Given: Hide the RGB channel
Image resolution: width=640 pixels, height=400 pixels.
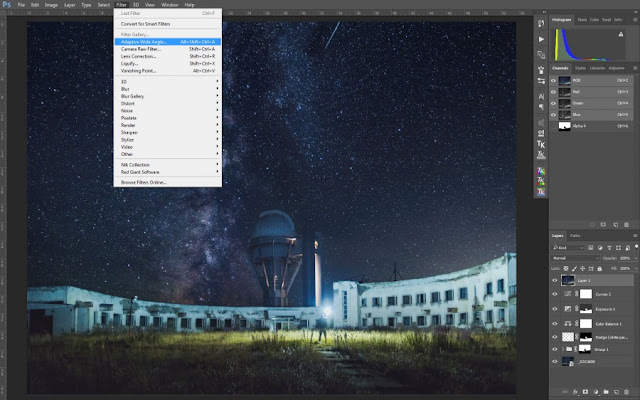Looking at the screenshot, I should tap(553, 80).
